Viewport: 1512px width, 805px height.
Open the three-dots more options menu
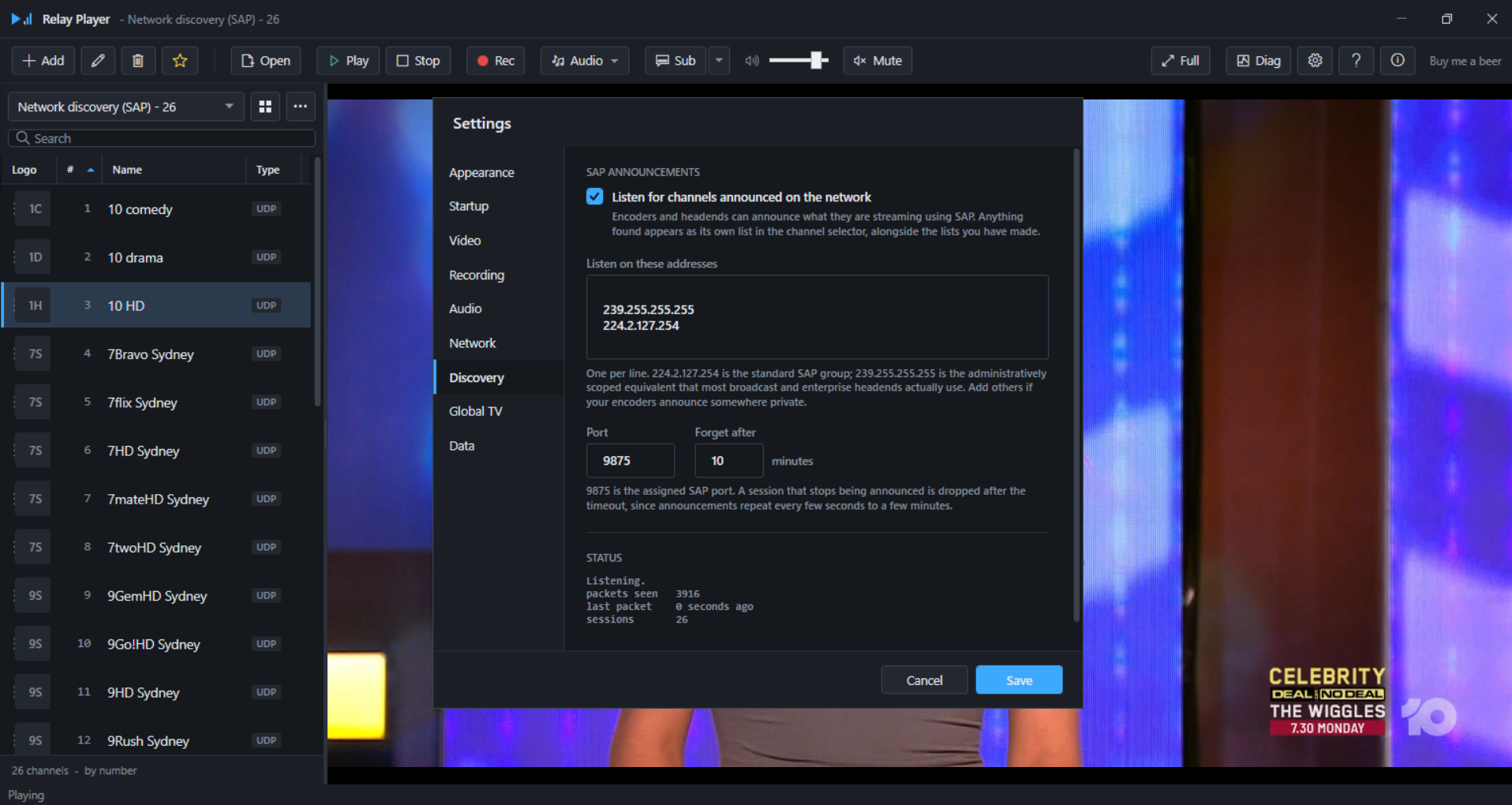click(301, 107)
